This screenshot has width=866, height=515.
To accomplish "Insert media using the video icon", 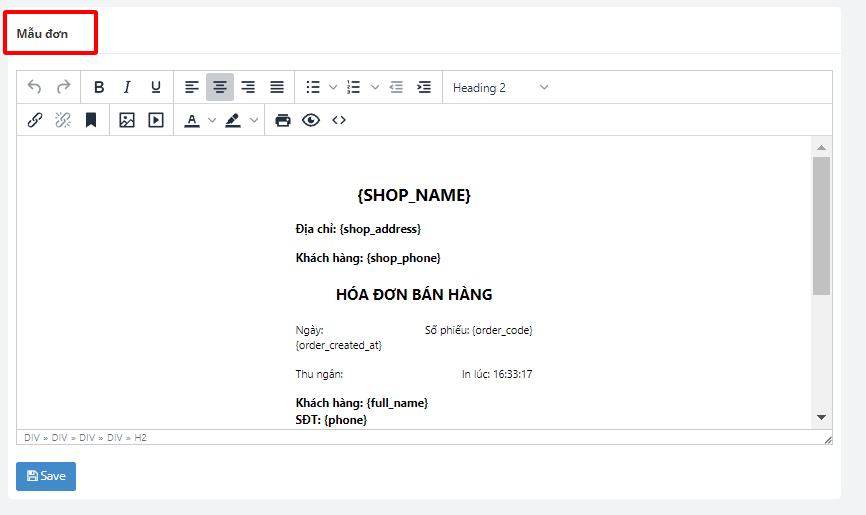I will click(156, 120).
